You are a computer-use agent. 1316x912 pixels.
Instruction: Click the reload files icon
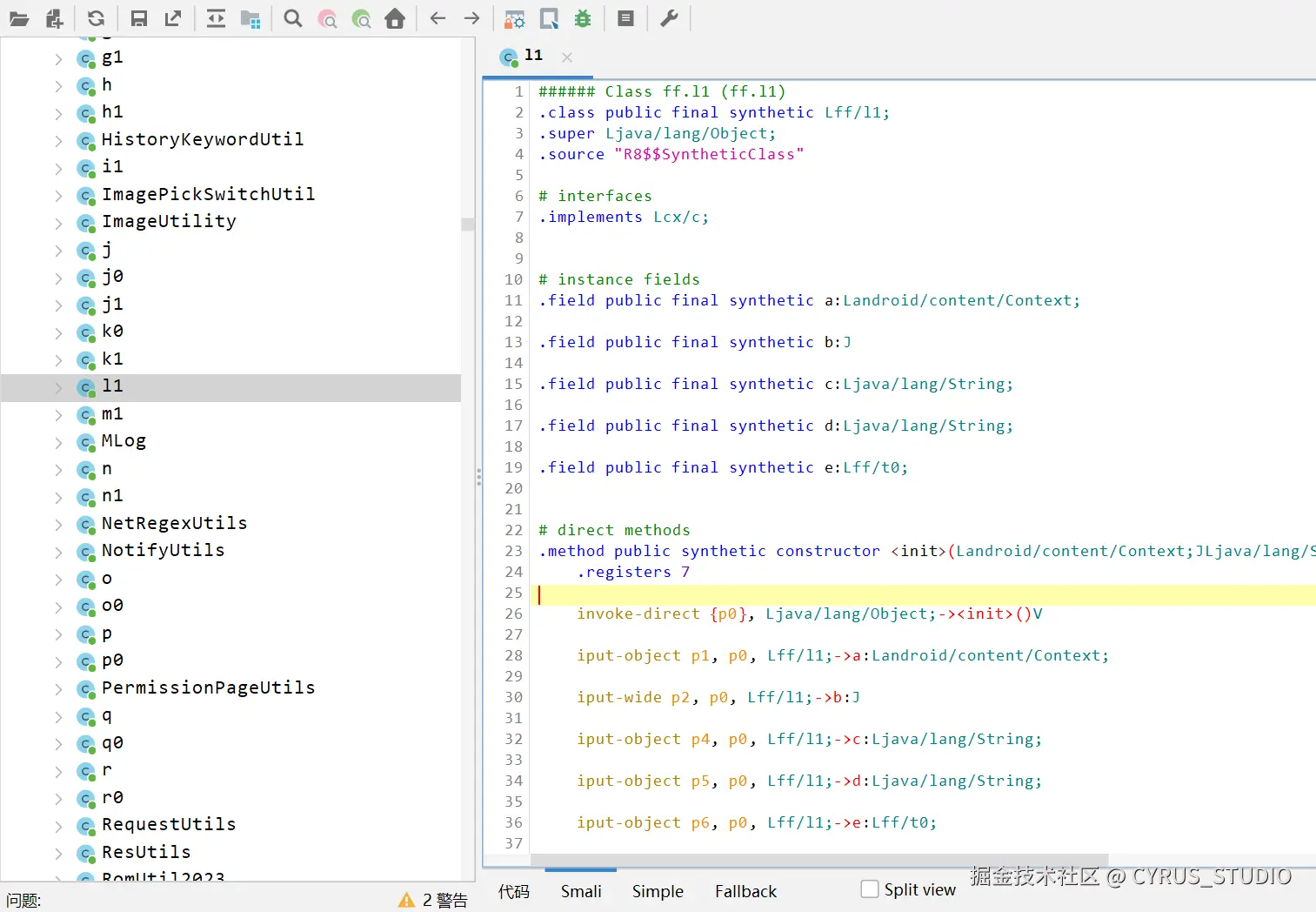point(96,18)
